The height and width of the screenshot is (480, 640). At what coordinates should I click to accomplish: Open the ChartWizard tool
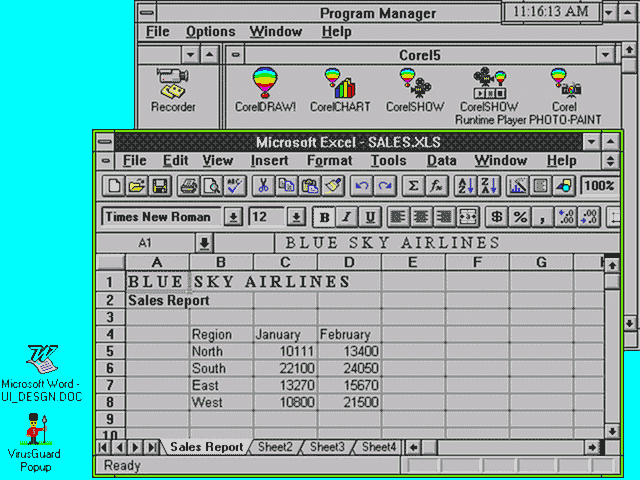coord(517,186)
